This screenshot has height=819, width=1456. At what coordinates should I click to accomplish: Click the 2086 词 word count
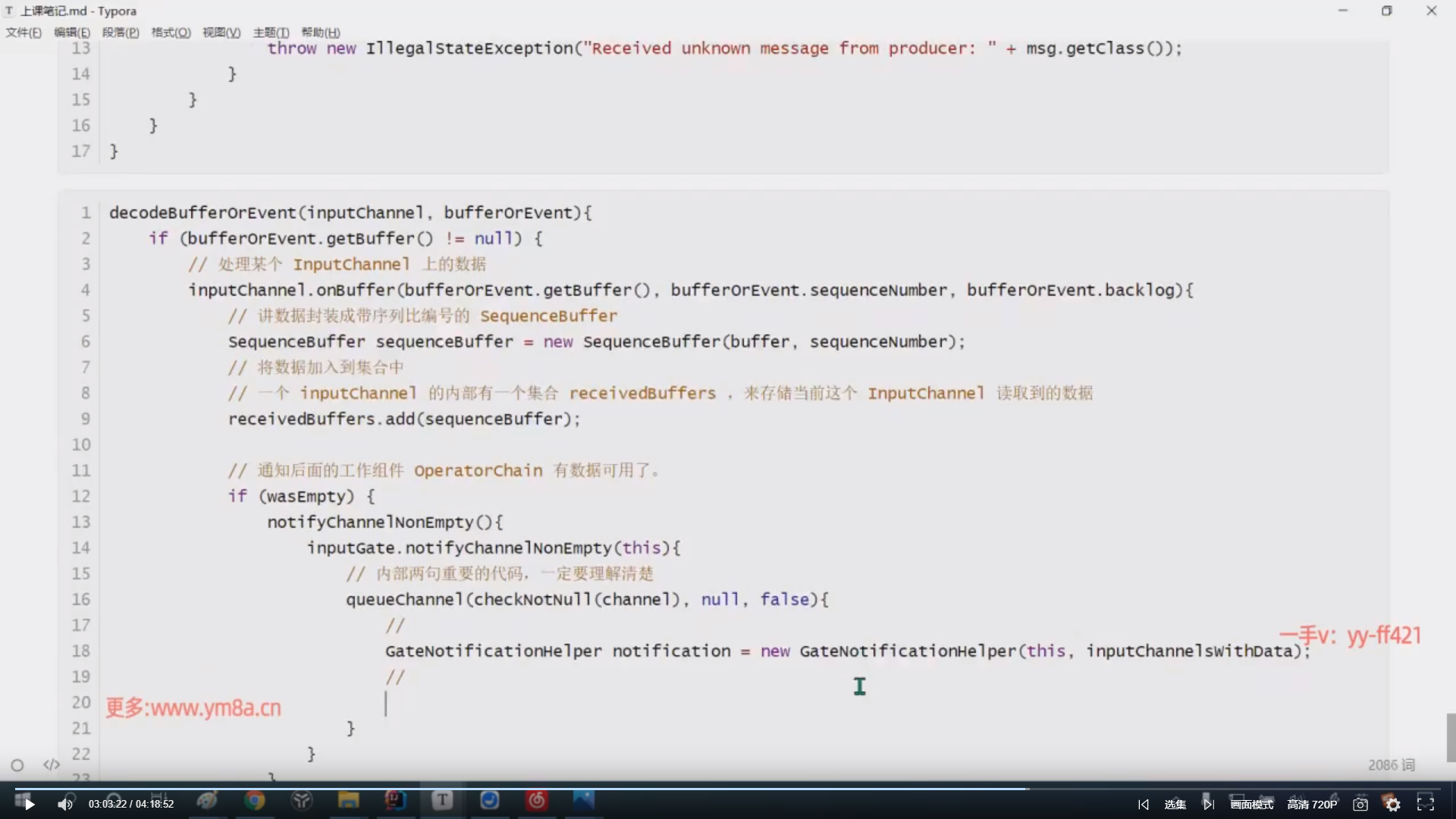pyautogui.click(x=1391, y=765)
